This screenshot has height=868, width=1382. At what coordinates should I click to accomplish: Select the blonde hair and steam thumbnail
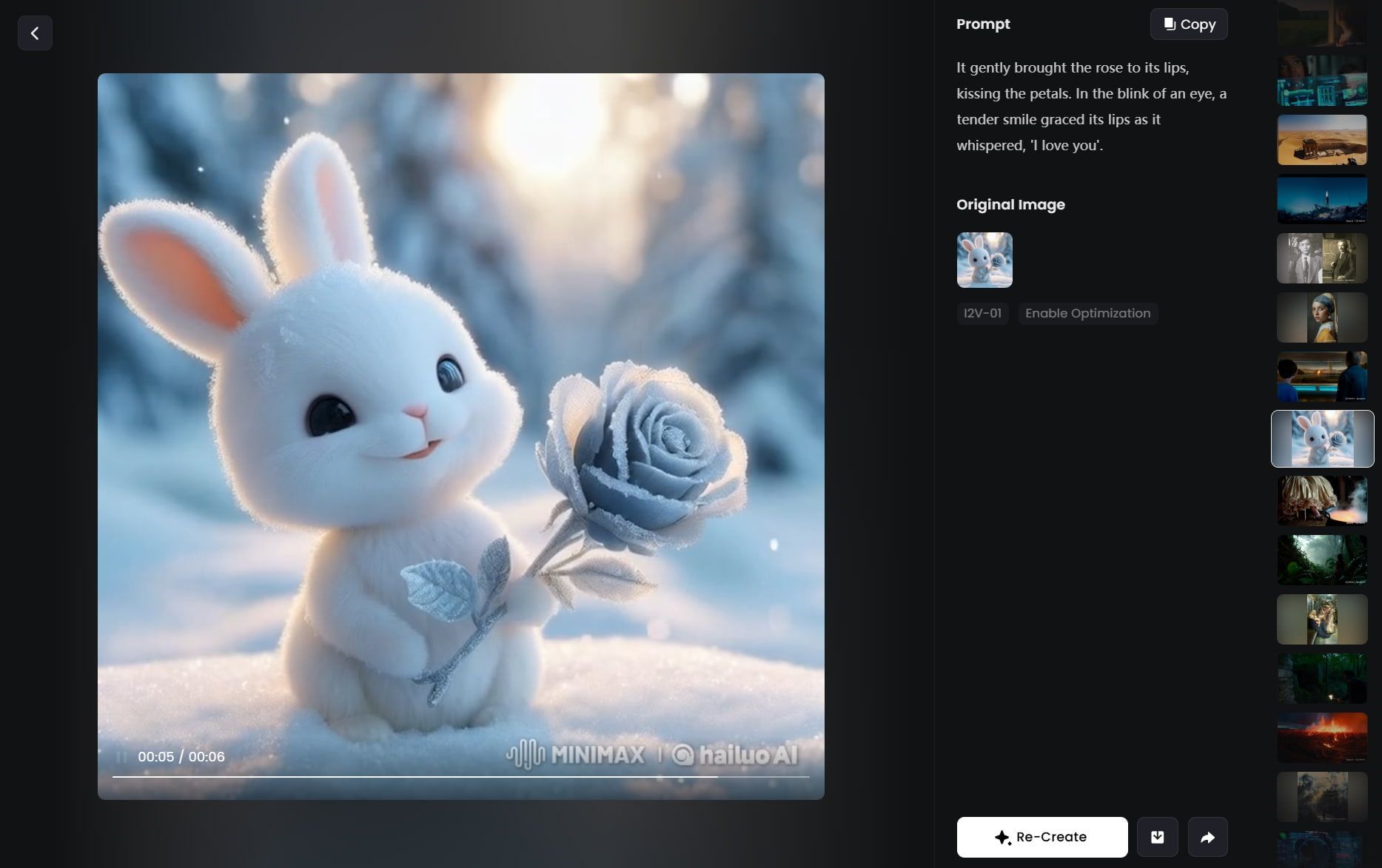coord(1321,501)
